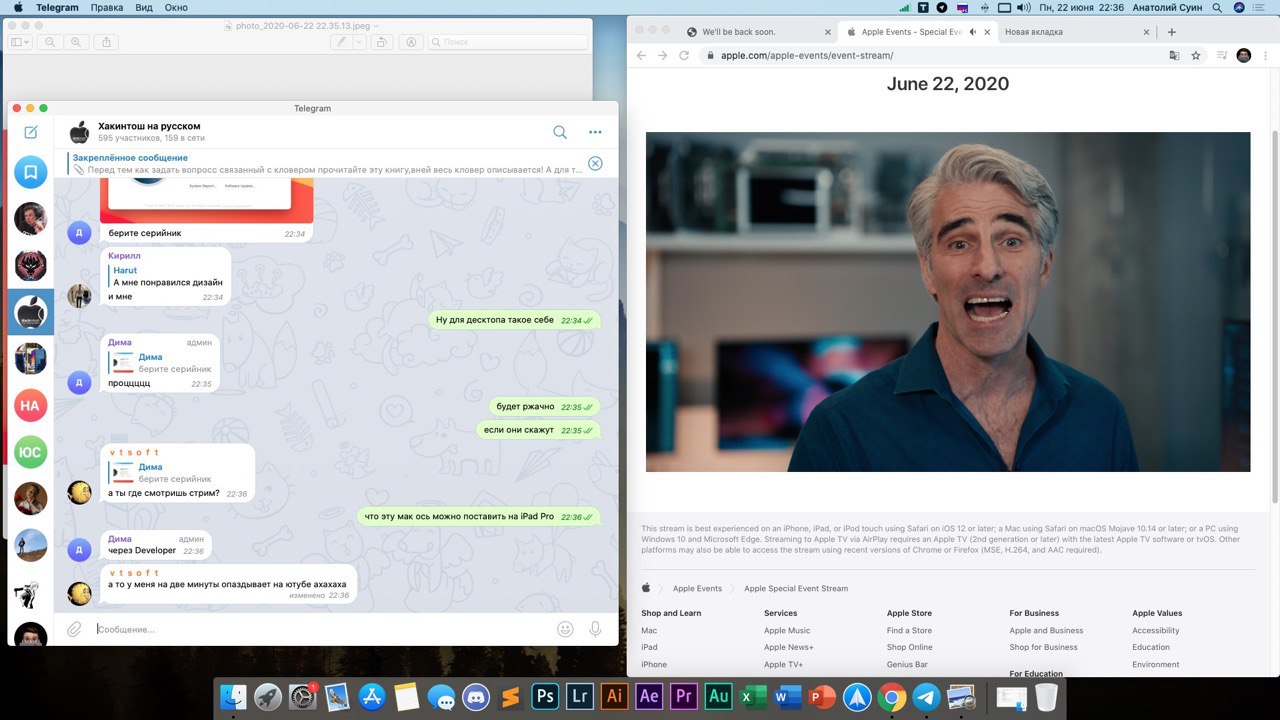
Task: Click Chrome's back navigation arrow
Action: [641, 56]
